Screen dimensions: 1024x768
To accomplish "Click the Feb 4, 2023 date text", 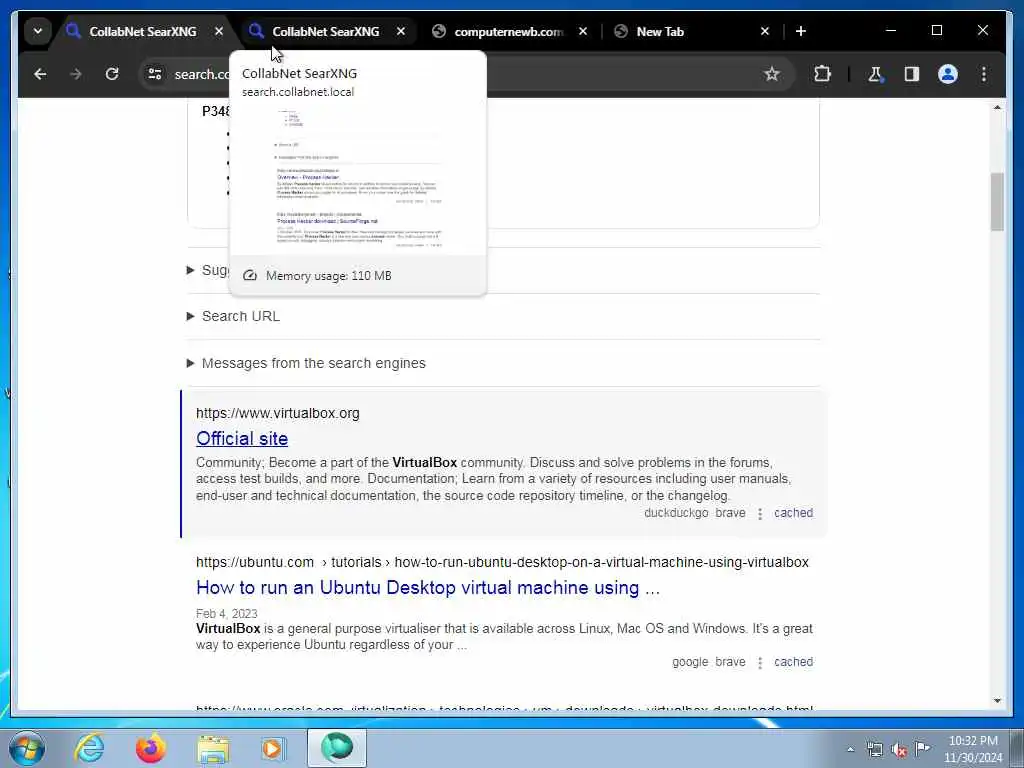I will click(x=227, y=614).
